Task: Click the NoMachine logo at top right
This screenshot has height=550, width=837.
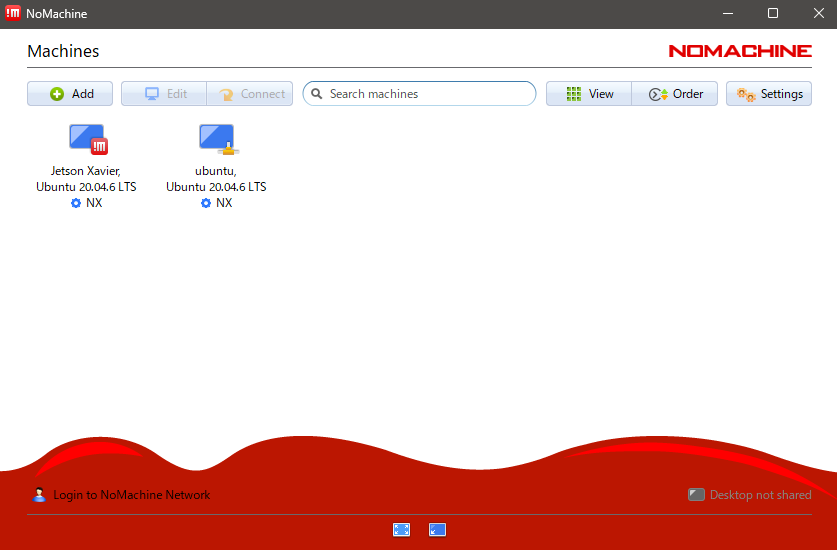Action: [x=740, y=51]
